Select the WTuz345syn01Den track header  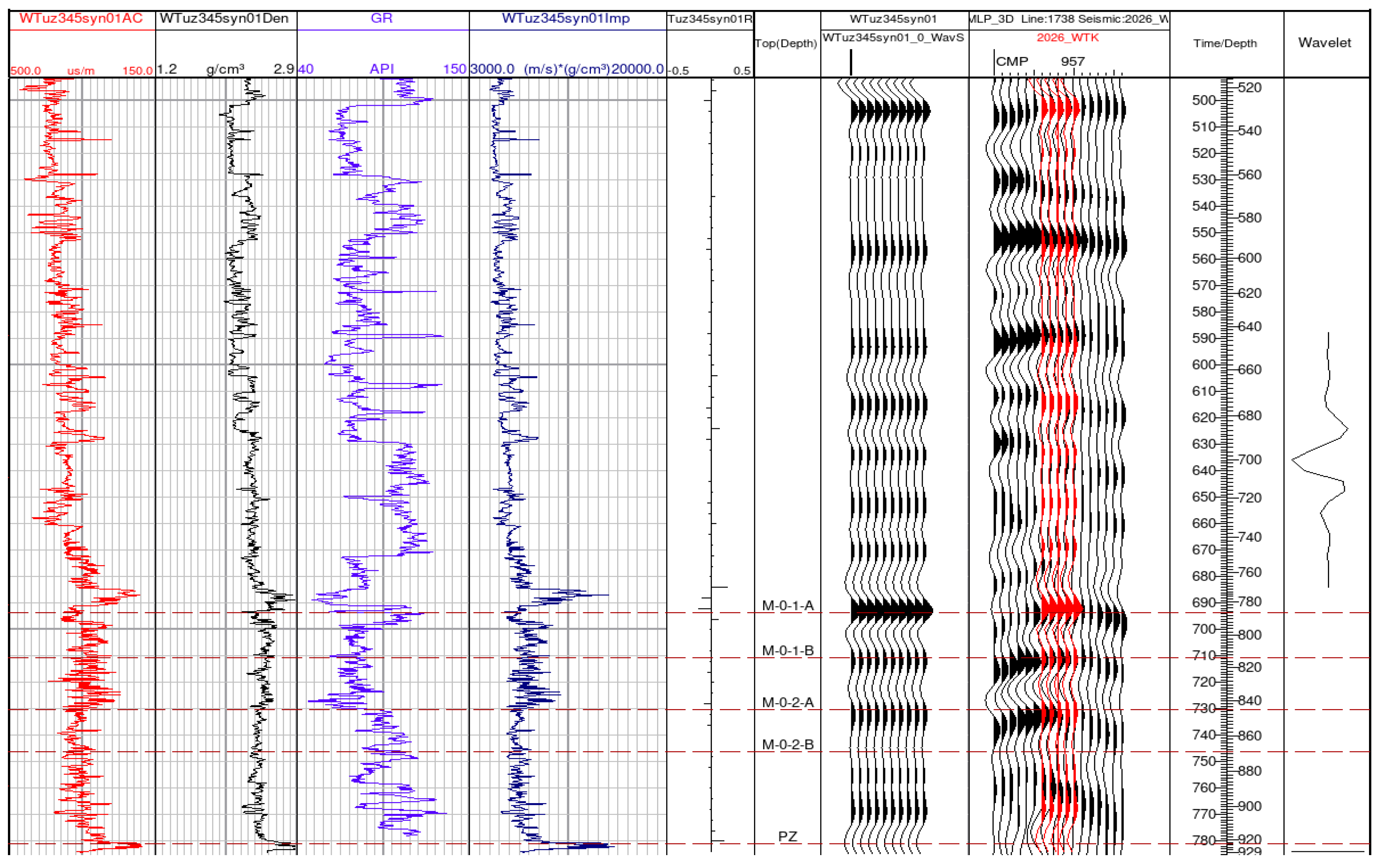pos(224,18)
